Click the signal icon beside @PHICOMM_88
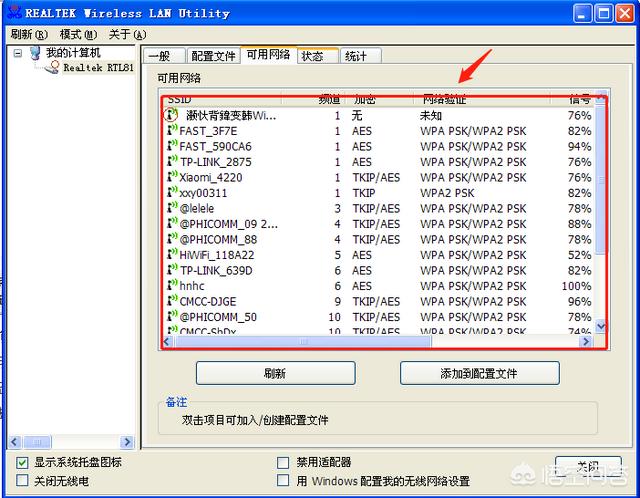The image size is (640, 498). 172,239
